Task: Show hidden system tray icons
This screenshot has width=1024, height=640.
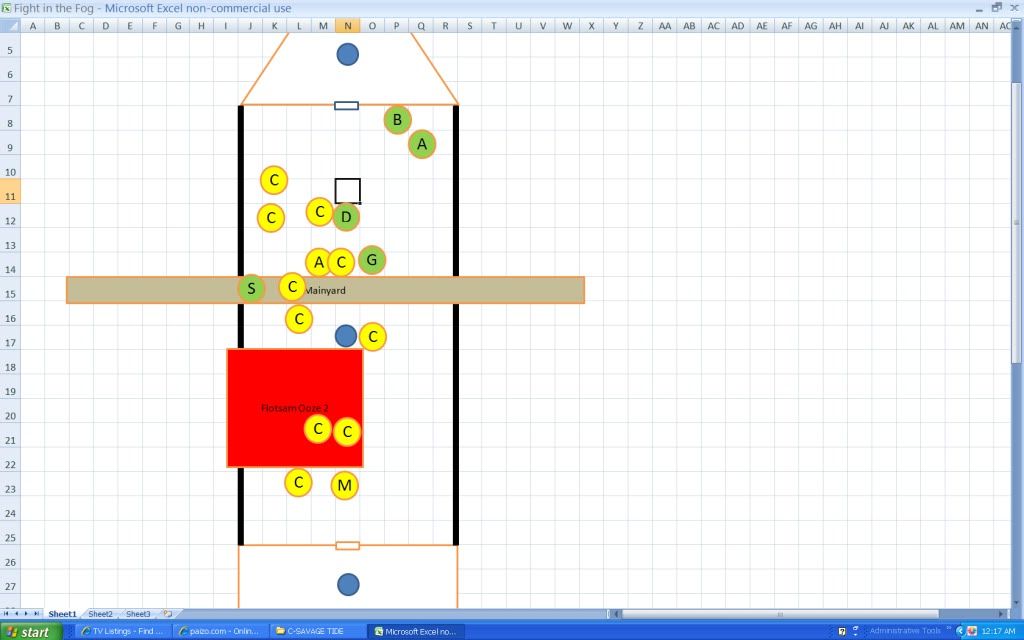Action: pos(960,632)
